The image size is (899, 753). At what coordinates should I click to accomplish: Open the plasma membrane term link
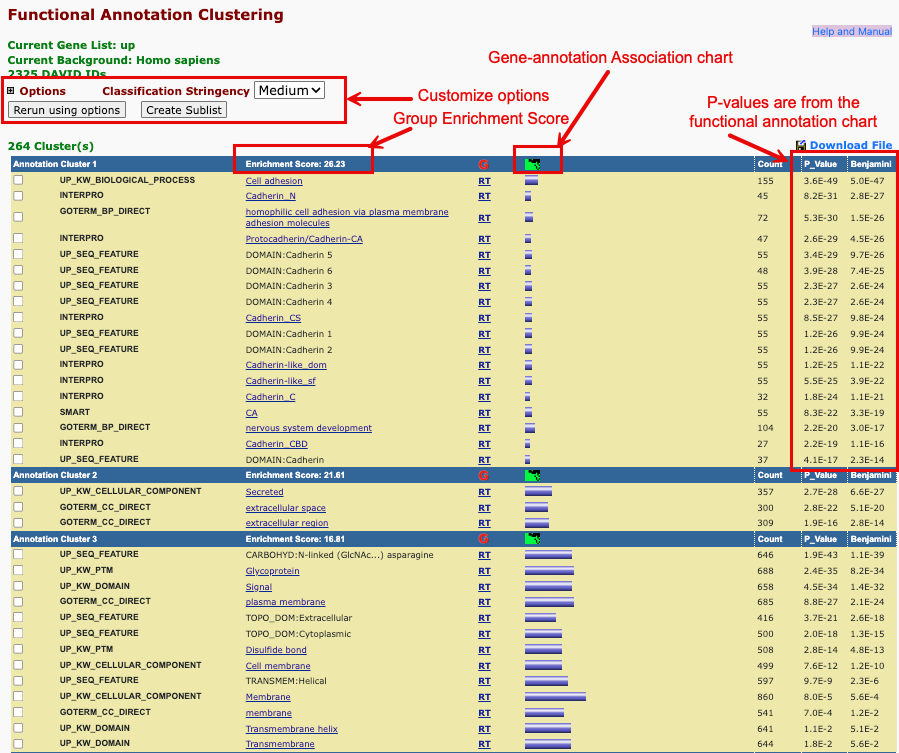[285, 602]
